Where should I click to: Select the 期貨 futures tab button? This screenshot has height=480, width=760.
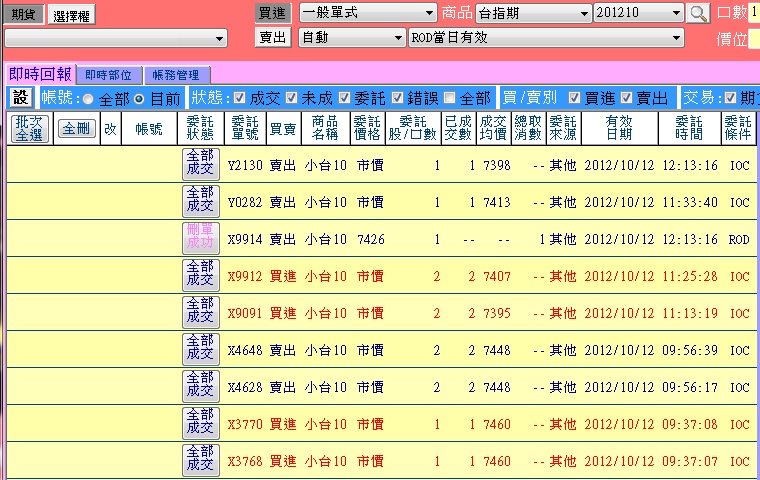point(23,15)
